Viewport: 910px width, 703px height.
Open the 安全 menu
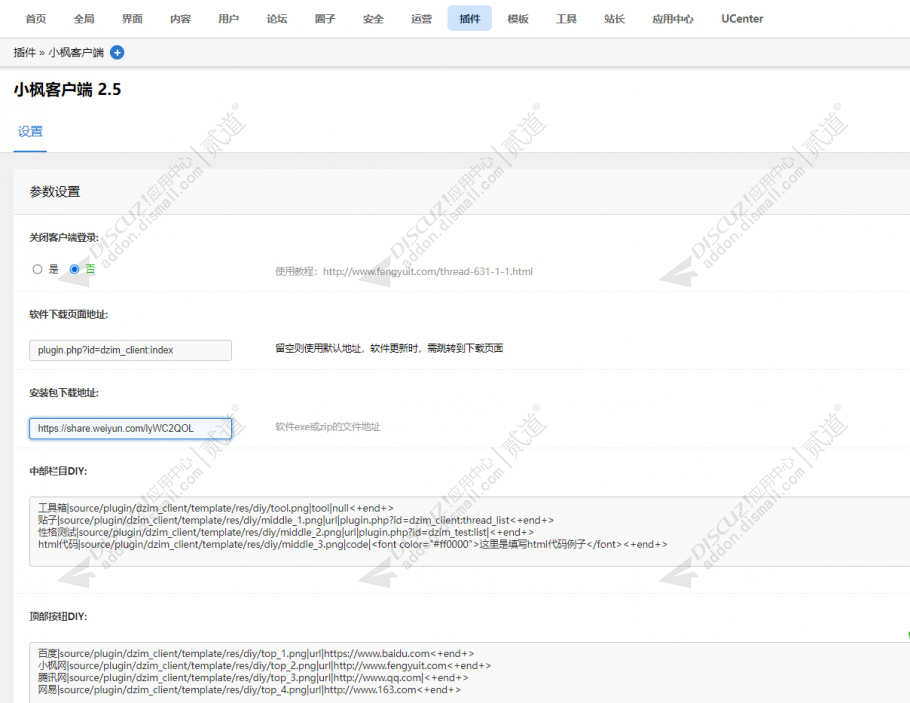coord(373,19)
